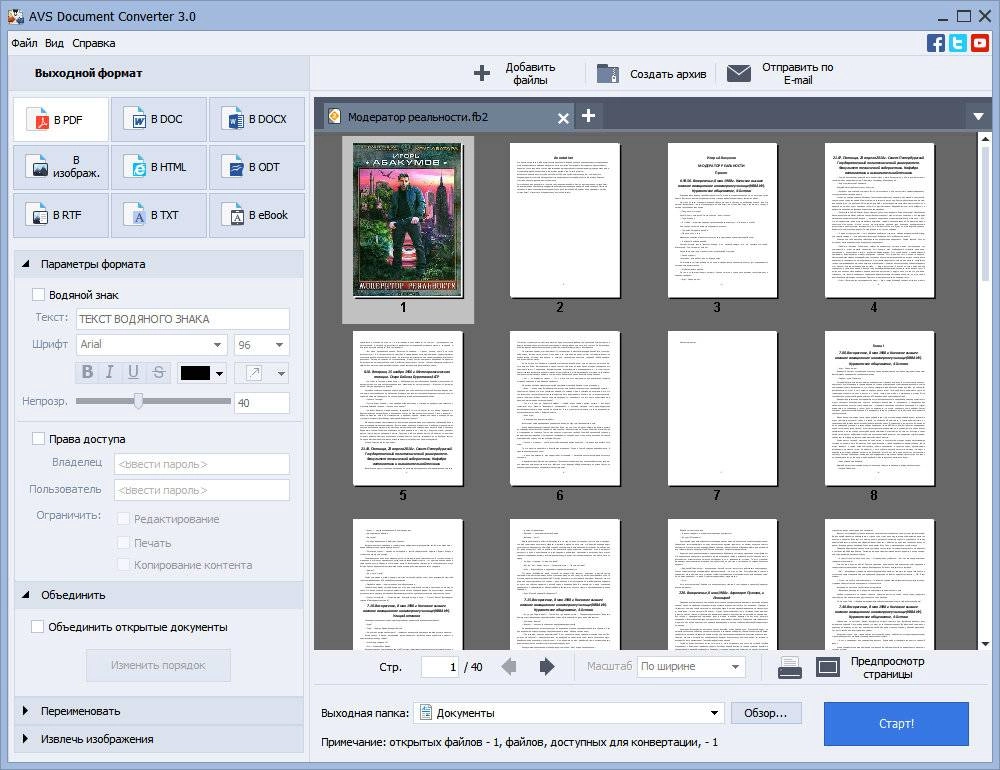
Task: Toggle strikethrough watermark text
Action: coord(159,372)
